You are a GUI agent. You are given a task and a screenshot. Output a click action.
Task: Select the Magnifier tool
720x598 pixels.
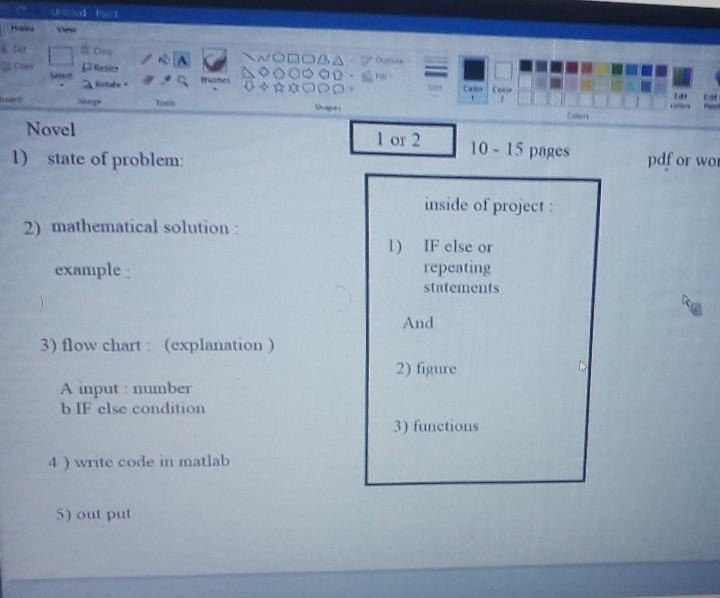182,81
